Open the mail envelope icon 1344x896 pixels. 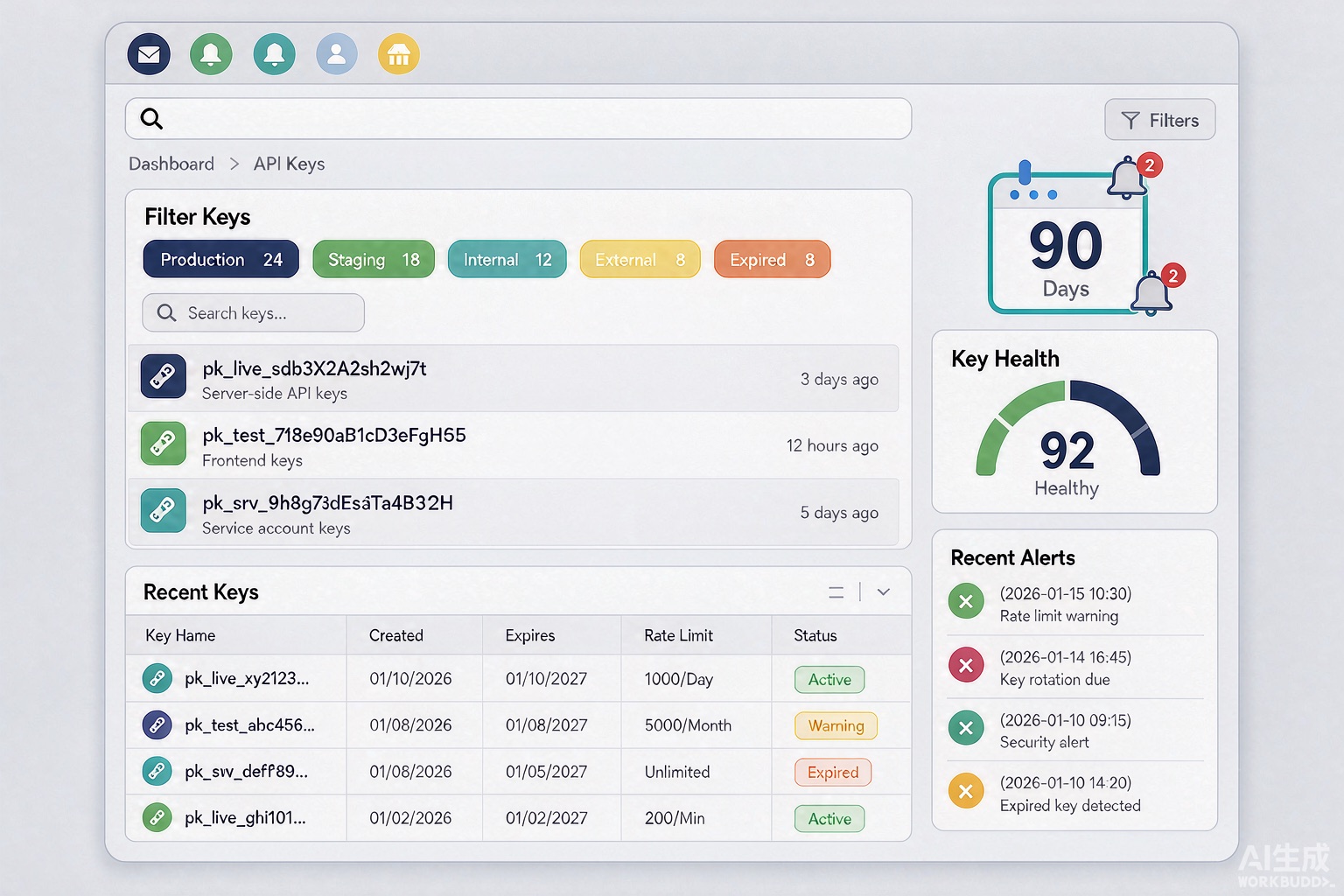pos(149,54)
